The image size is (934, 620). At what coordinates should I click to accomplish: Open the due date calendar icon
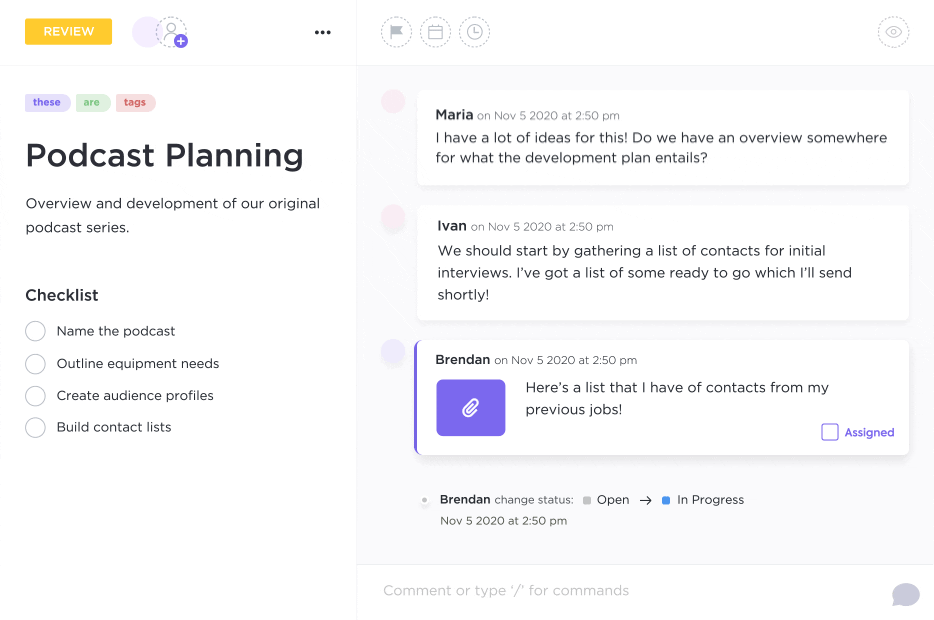[435, 31]
